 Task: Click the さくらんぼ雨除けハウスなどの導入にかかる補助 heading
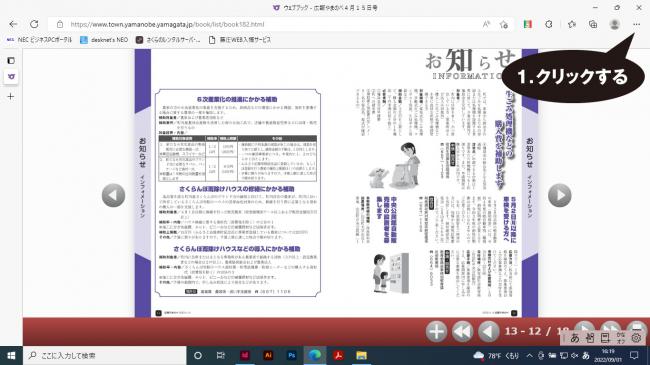pyautogui.click(x=237, y=248)
